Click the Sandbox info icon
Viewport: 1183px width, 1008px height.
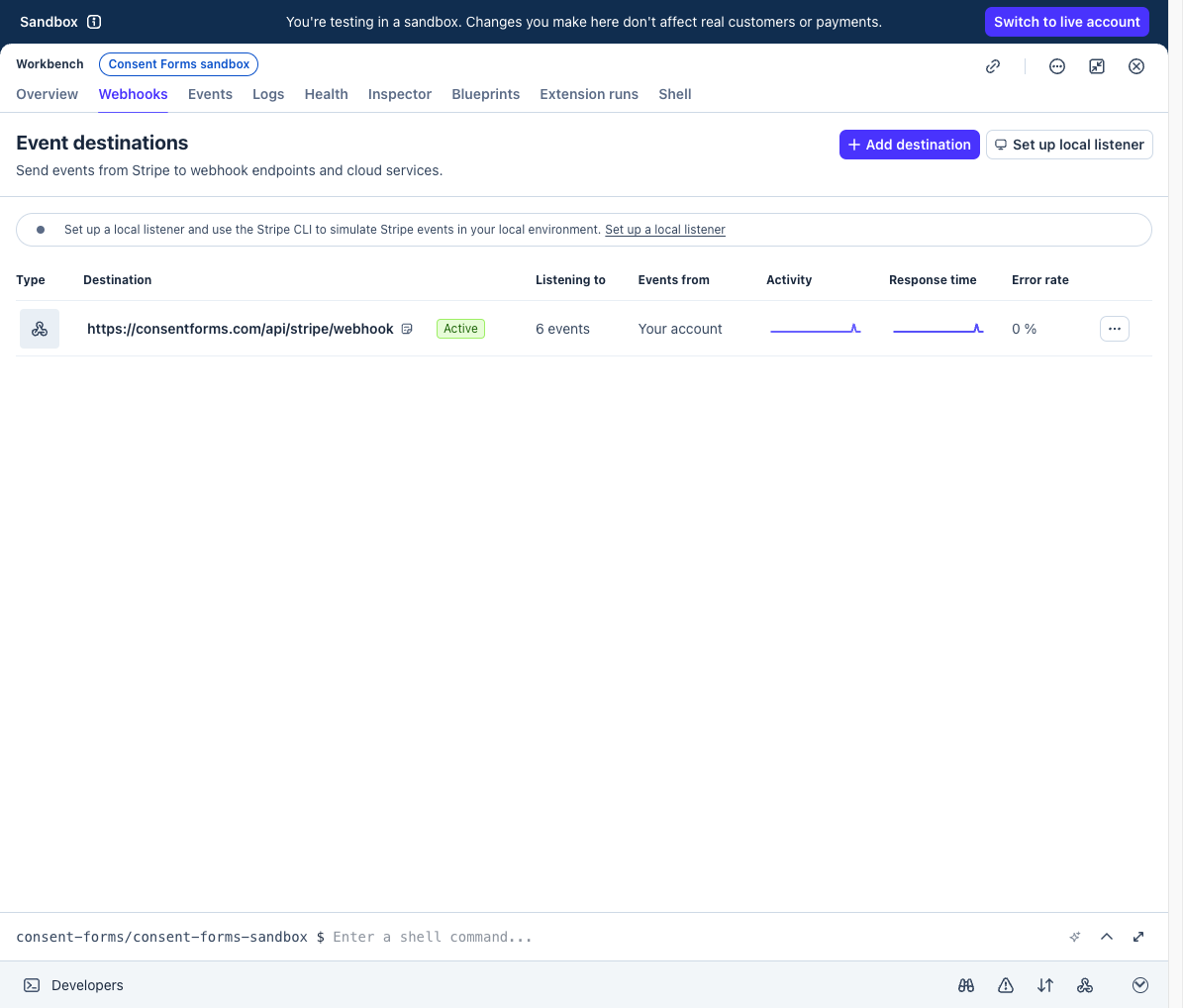94,22
